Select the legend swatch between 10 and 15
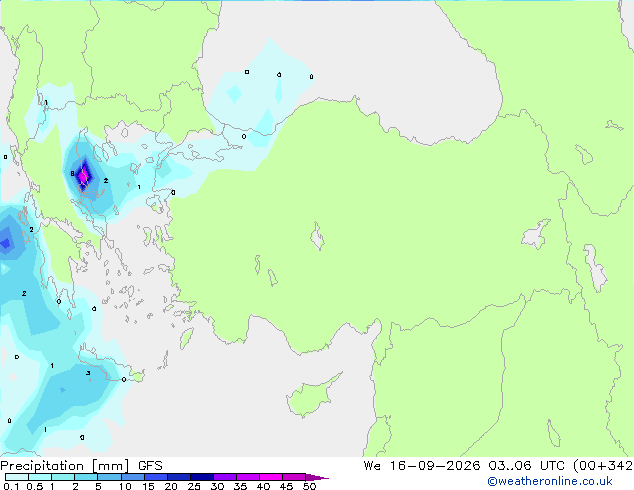This screenshot has width=634, height=490. point(133,477)
